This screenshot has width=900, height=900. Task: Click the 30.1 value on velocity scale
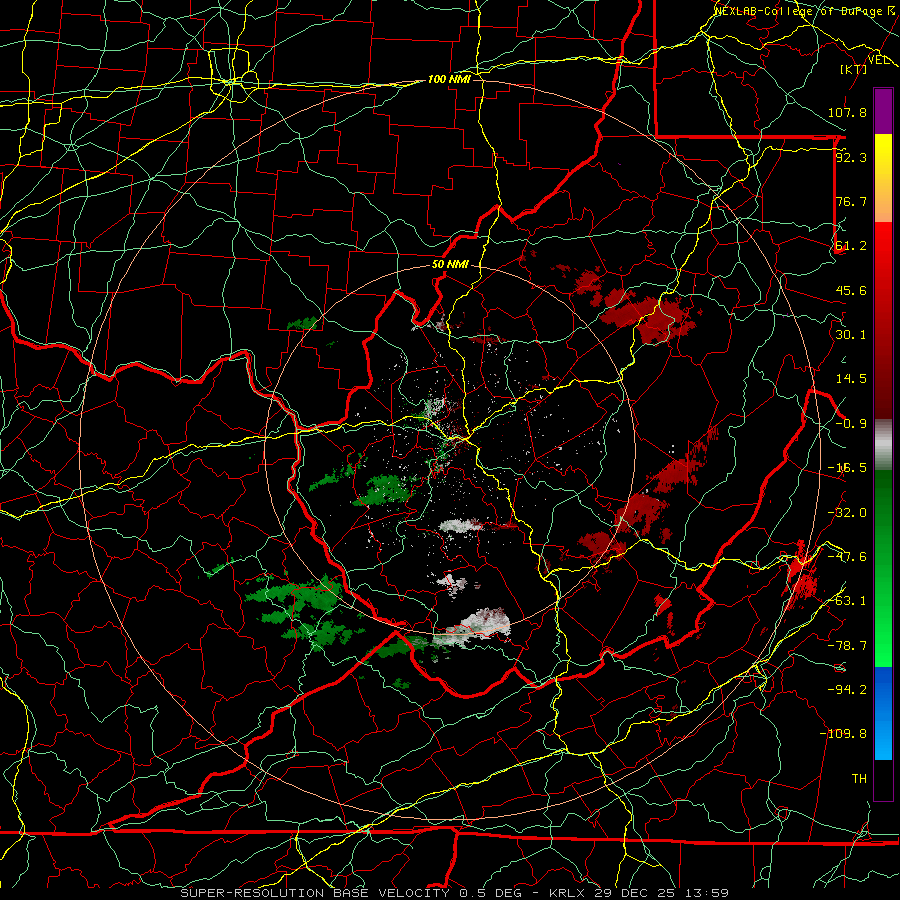[x=851, y=335]
